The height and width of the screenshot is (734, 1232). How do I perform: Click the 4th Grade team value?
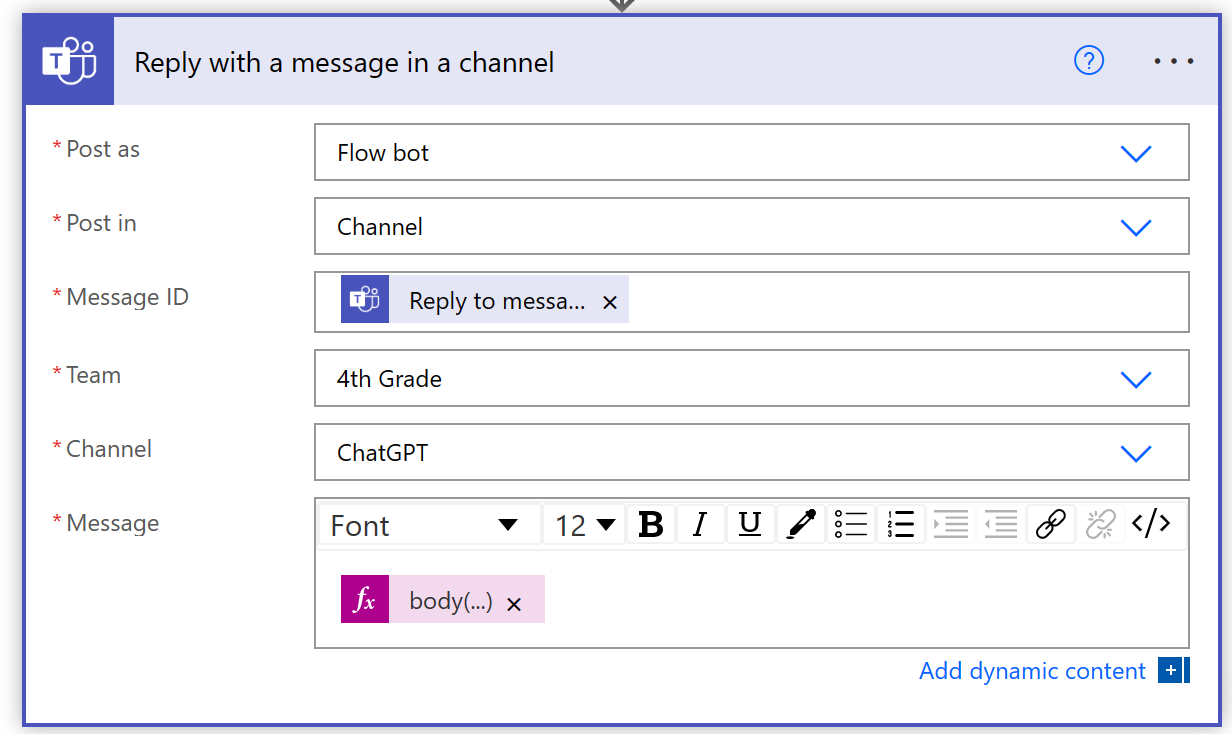[389, 379]
